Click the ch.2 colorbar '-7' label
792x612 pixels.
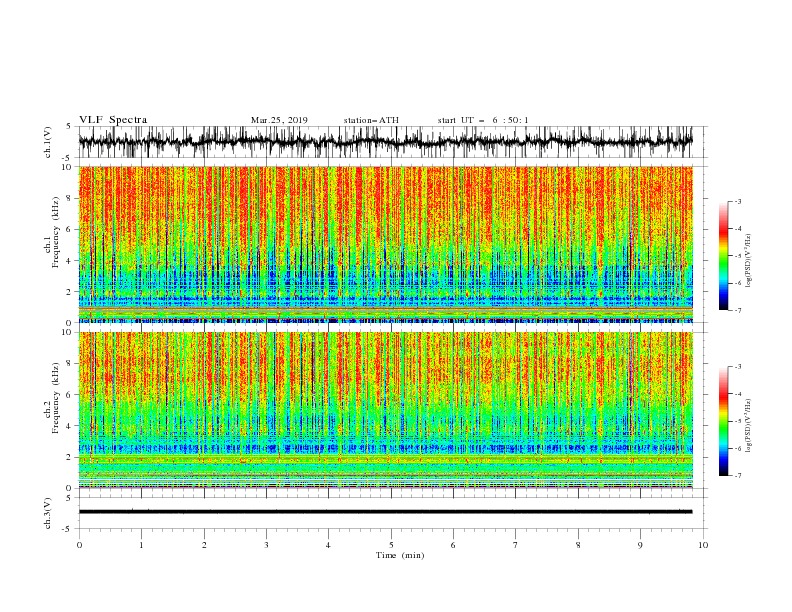click(737, 476)
